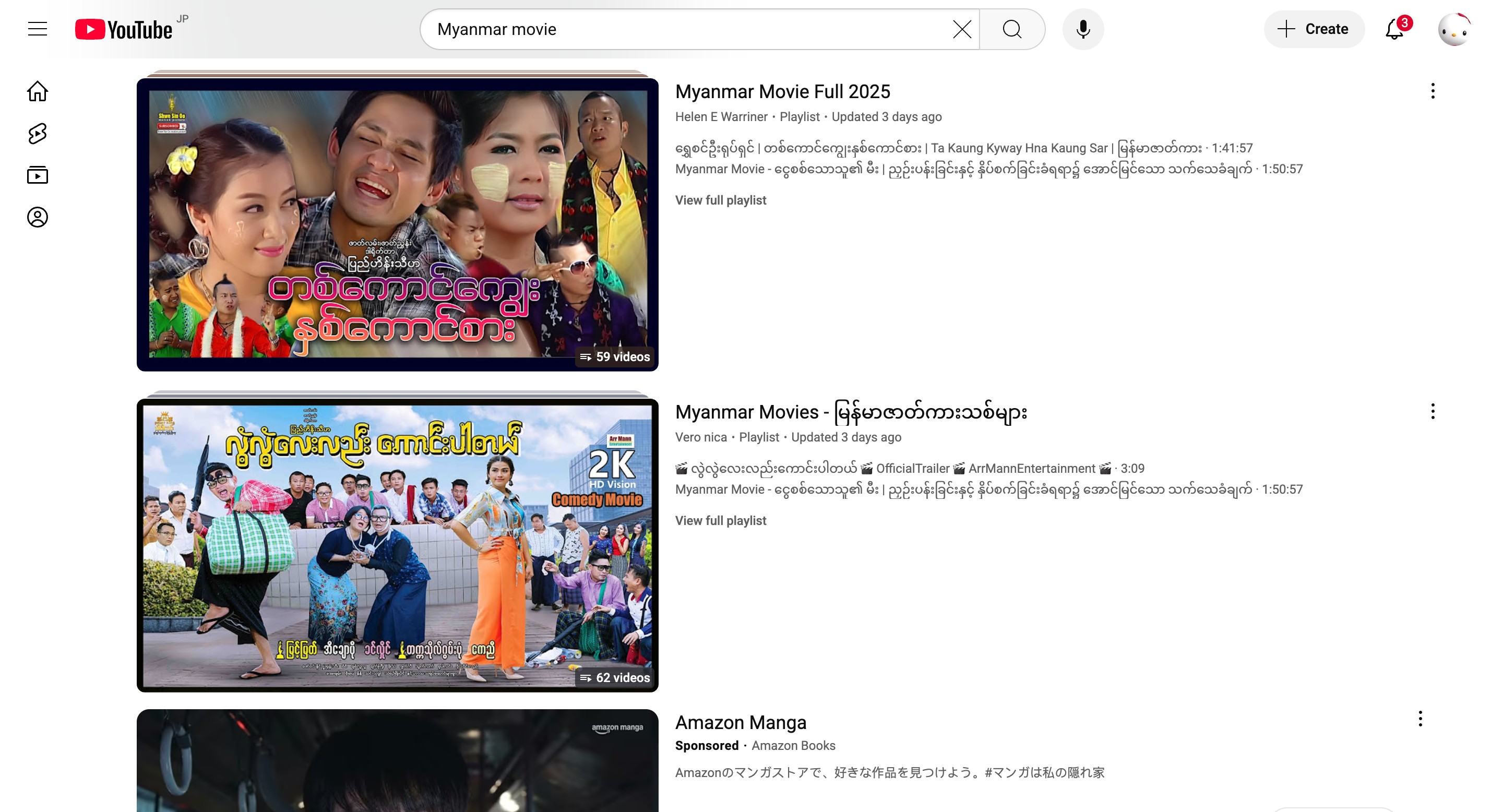Click the search magnifier button

click(x=1012, y=29)
